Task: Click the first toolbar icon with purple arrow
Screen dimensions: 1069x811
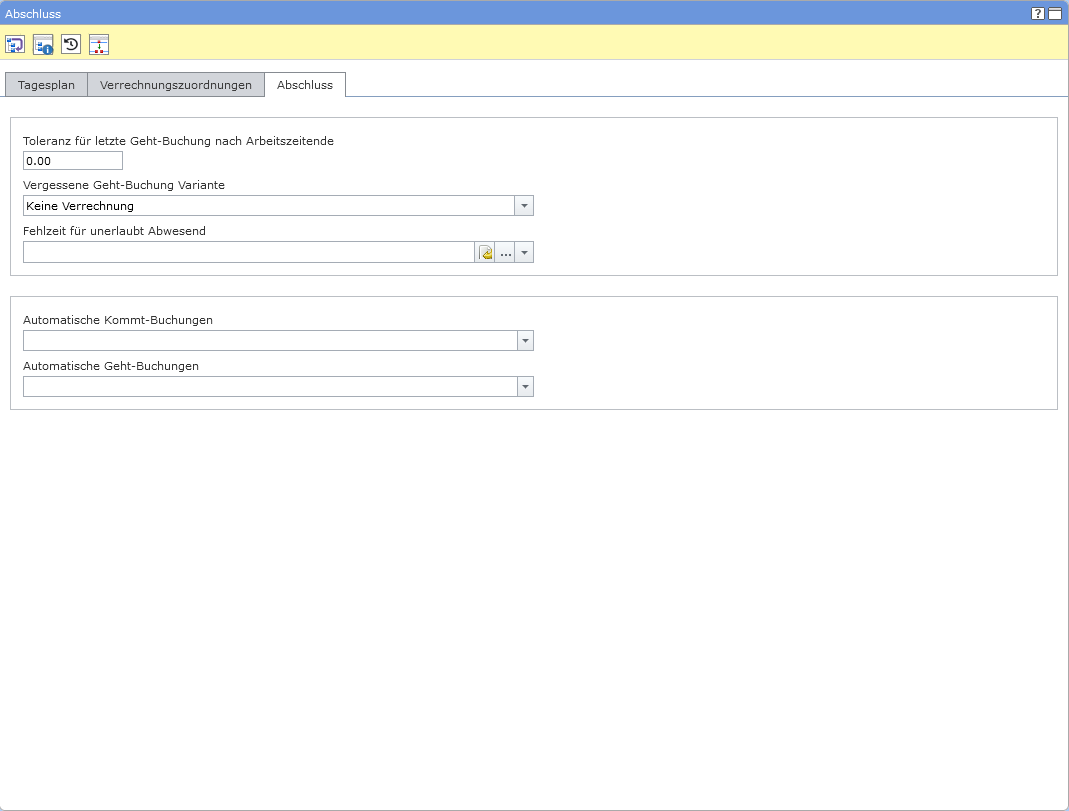Action: [15, 44]
